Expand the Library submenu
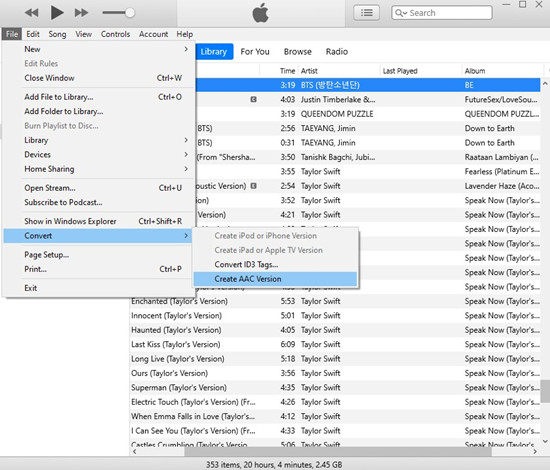Screen dimensions: 550x470 pos(98,140)
